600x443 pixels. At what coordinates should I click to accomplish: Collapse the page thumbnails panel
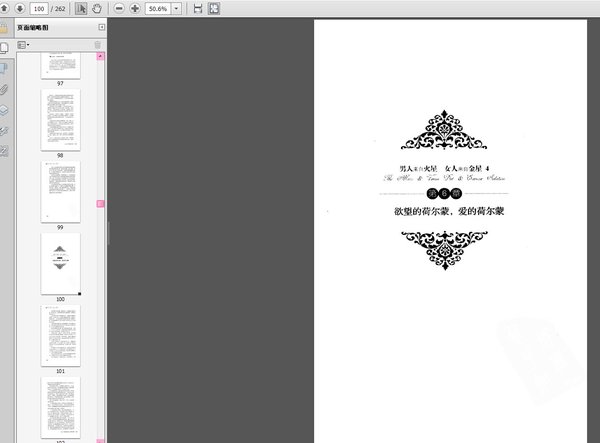click(x=101, y=27)
